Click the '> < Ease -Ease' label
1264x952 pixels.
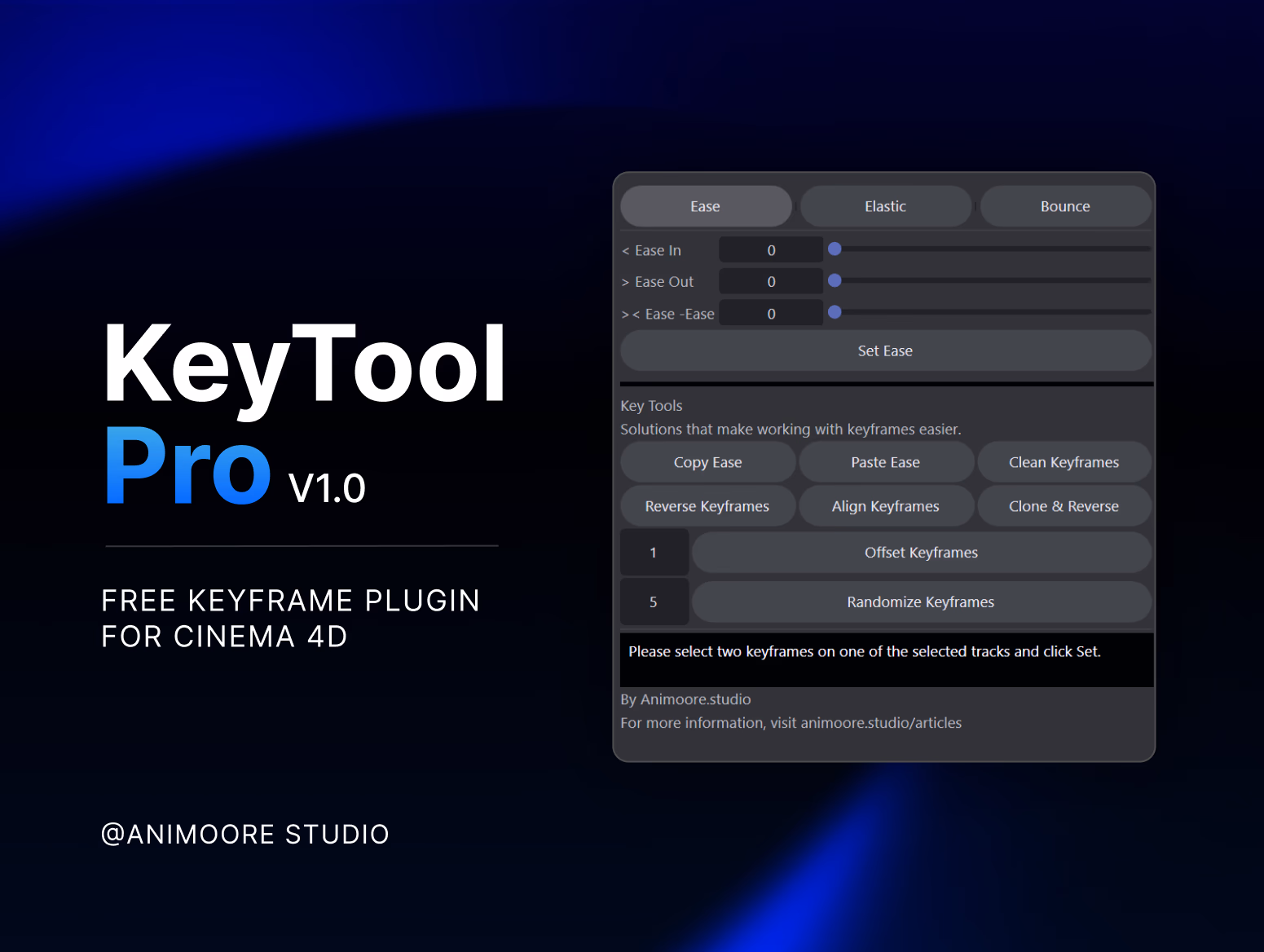667,314
